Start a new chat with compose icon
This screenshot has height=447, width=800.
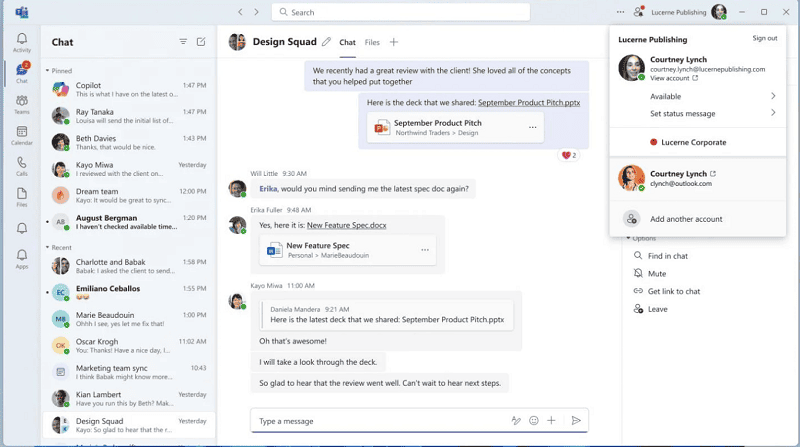pyautogui.click(x=201, y=42)
